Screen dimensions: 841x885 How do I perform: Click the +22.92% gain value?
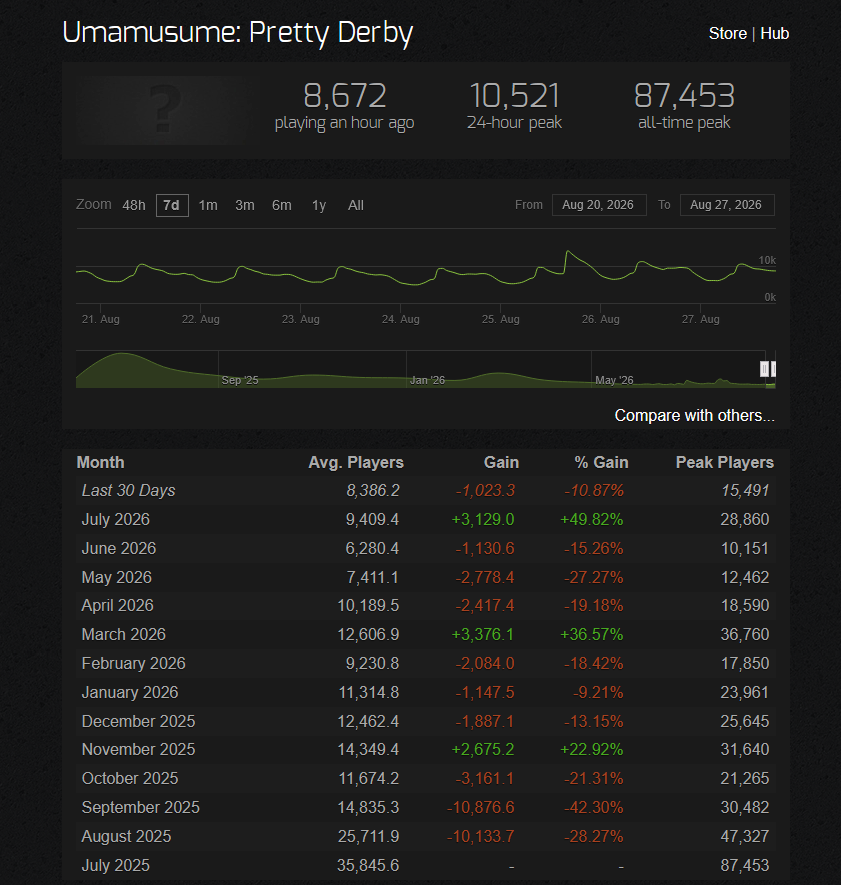click(x=592, y=750)
